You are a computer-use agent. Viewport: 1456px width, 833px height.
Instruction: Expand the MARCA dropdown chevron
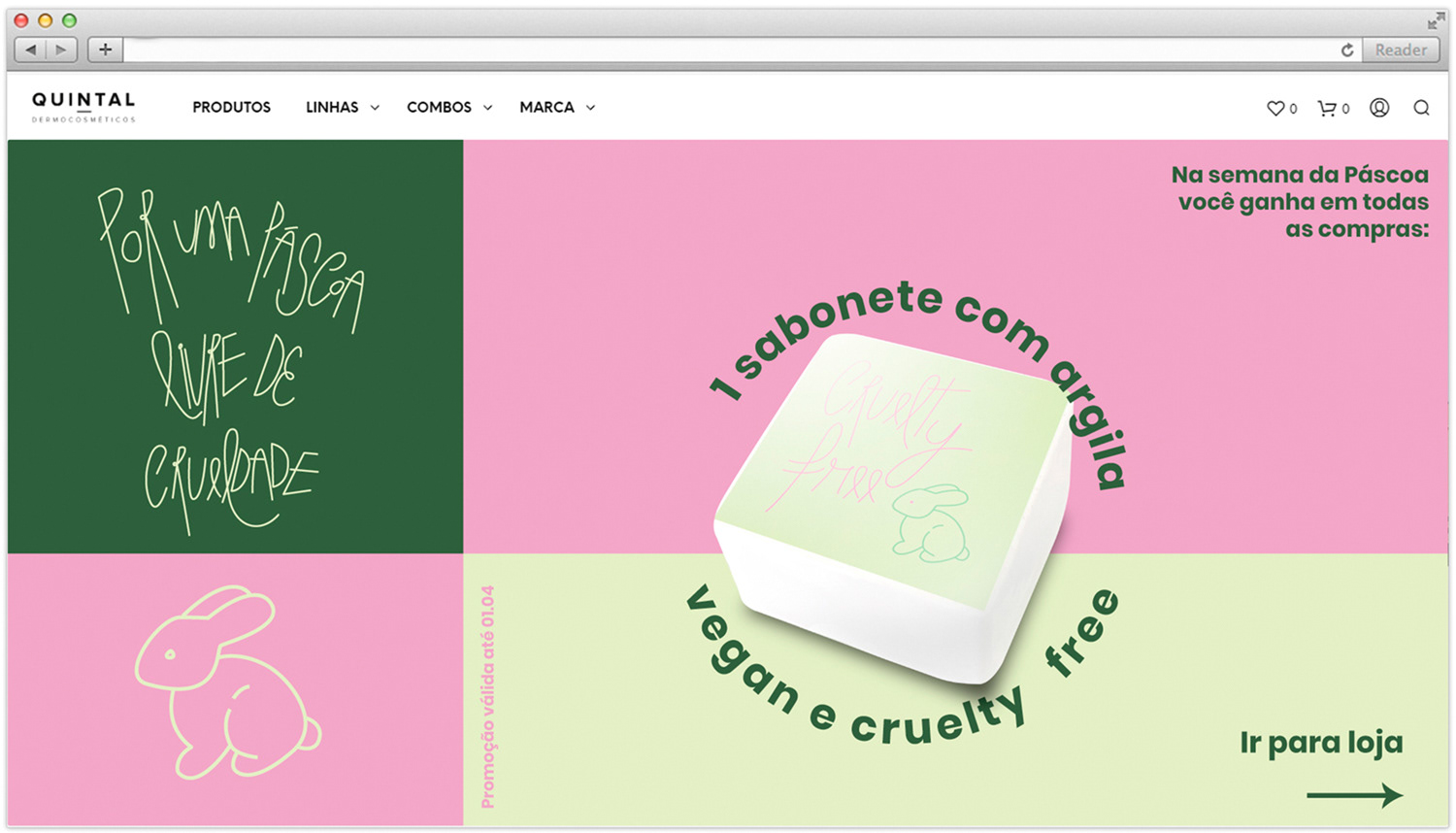590,108
